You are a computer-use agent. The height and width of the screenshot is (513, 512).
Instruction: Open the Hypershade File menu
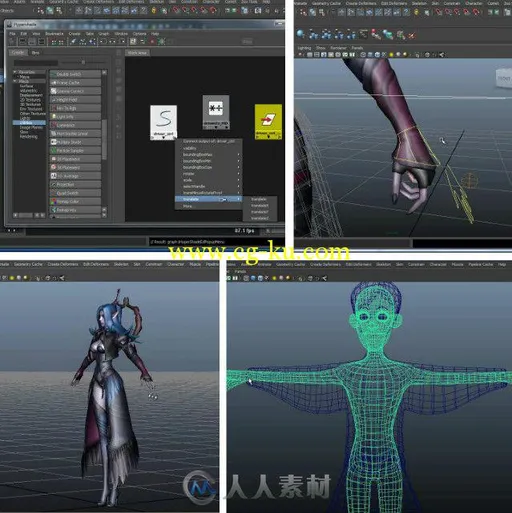tap(12, 34)
